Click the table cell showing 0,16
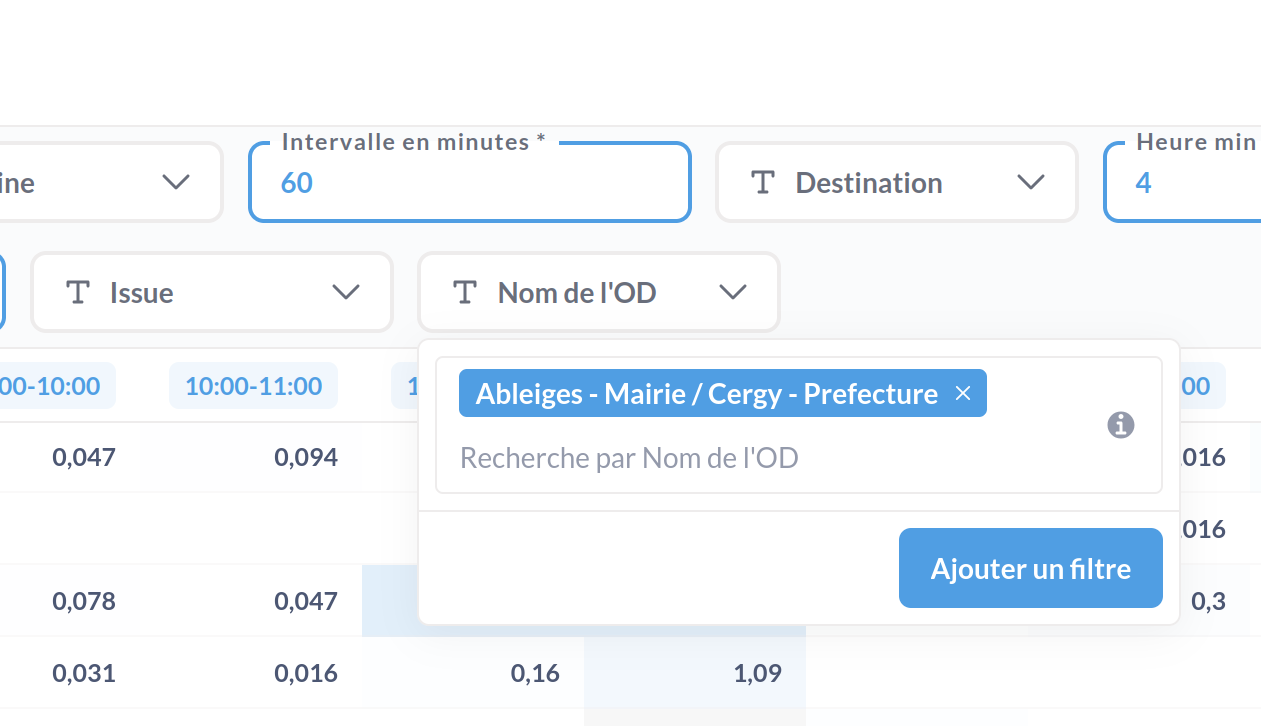This screenshot has height=726, width=1261. [535, 673]
